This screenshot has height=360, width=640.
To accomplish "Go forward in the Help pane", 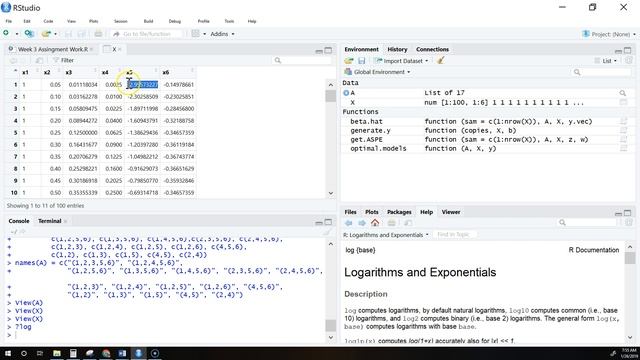I will (362, 223).
